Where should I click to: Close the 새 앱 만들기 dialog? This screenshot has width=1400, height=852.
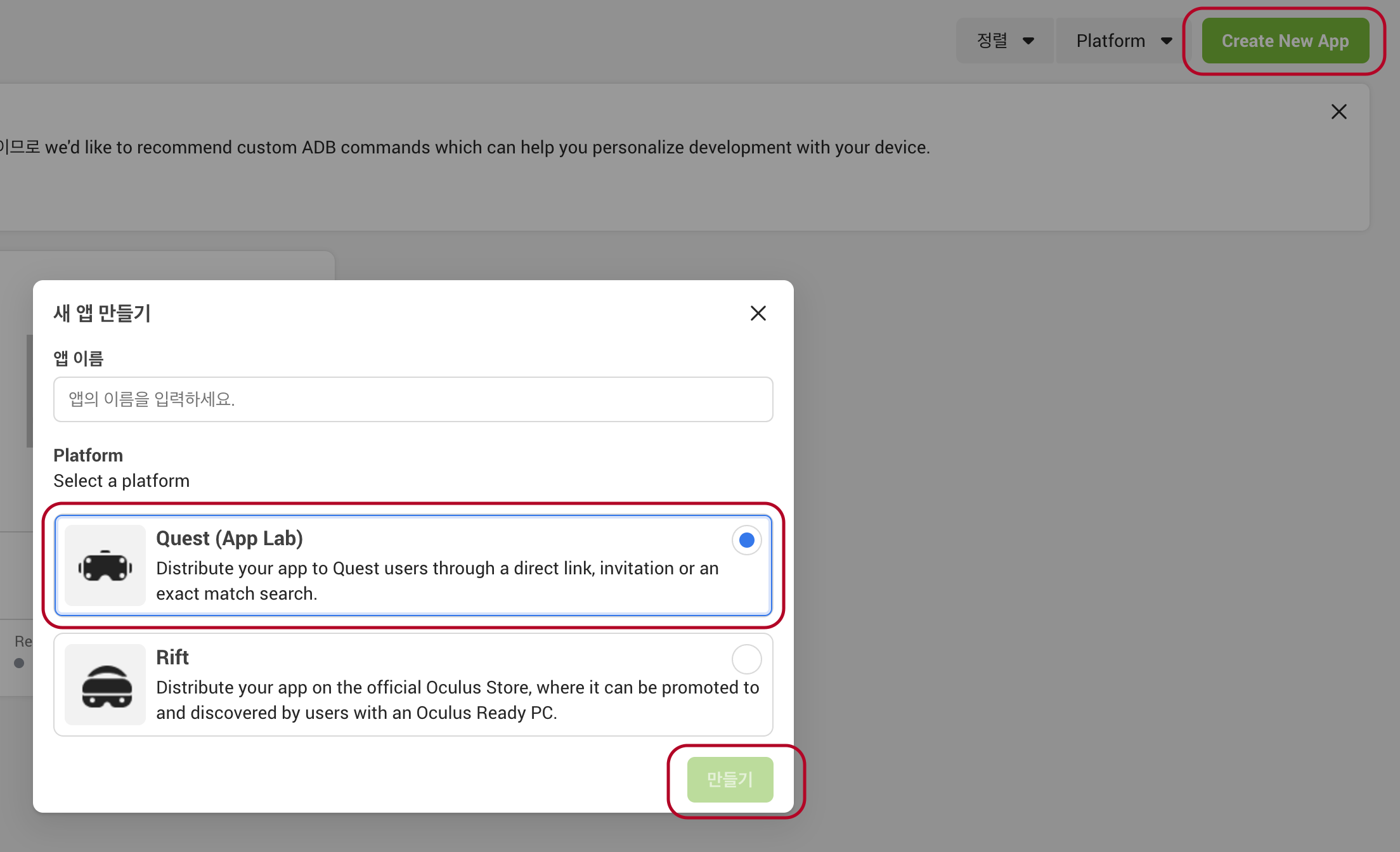(x=758, y=313)
